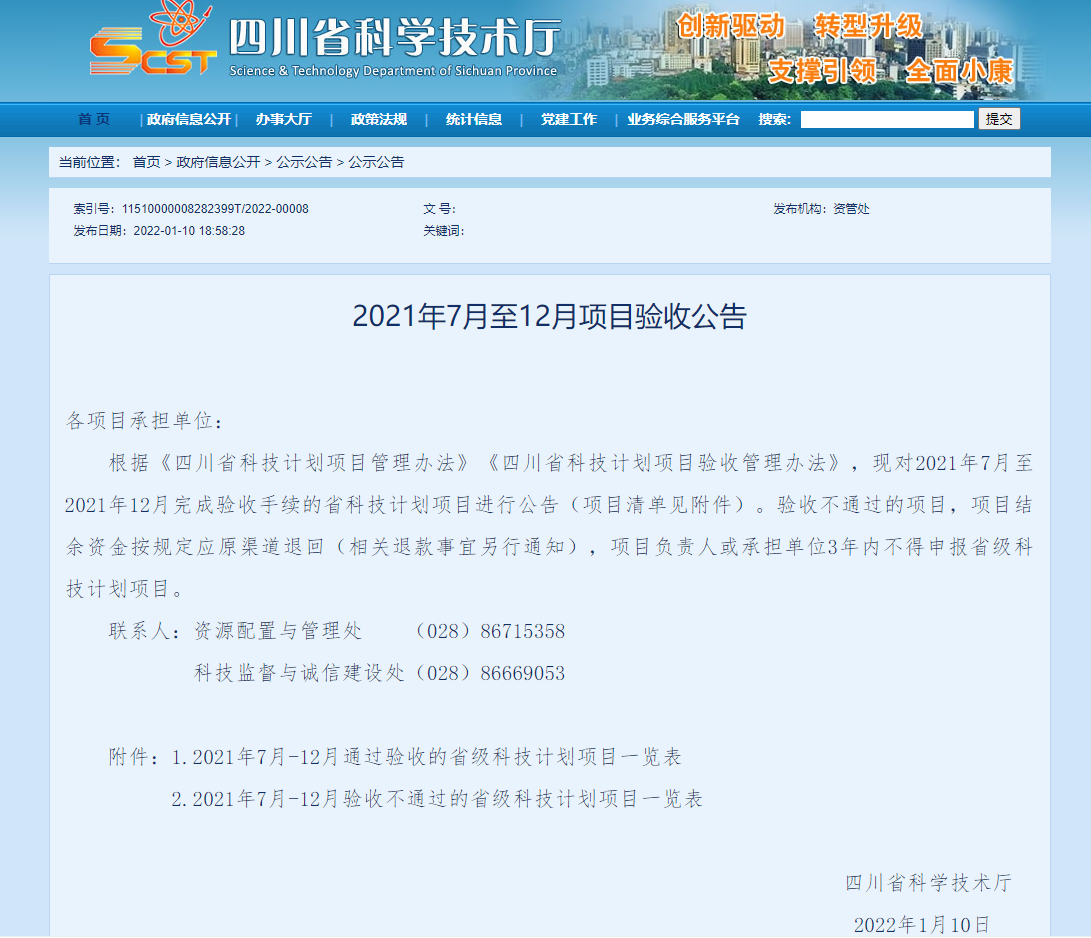Focus the 搜索 text input field
The image size is (1091, 938).
[886, 119]
